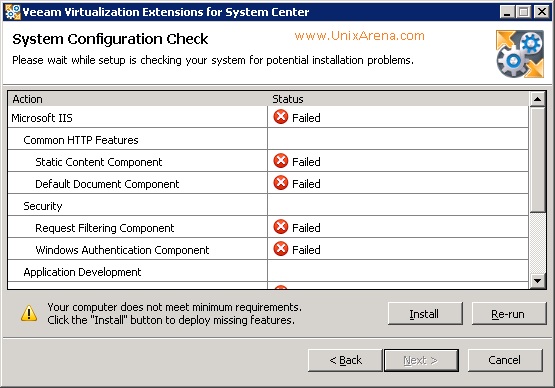This screenshot has height=388, width=555.
Task: Click the yellow warning triangle icon
Action: click(29, 313)
